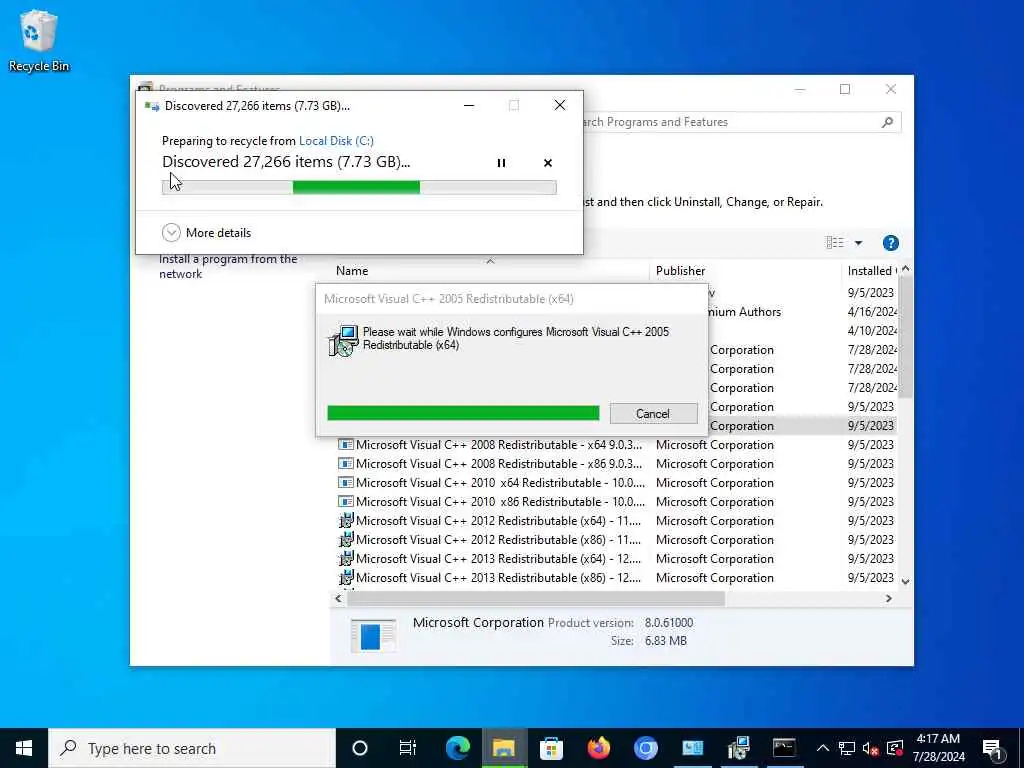The height and width of the screenshot is (768, 1024).
Task: Sort by the Installed On column header
Action: pyautogui.click(x=871, y=270)
